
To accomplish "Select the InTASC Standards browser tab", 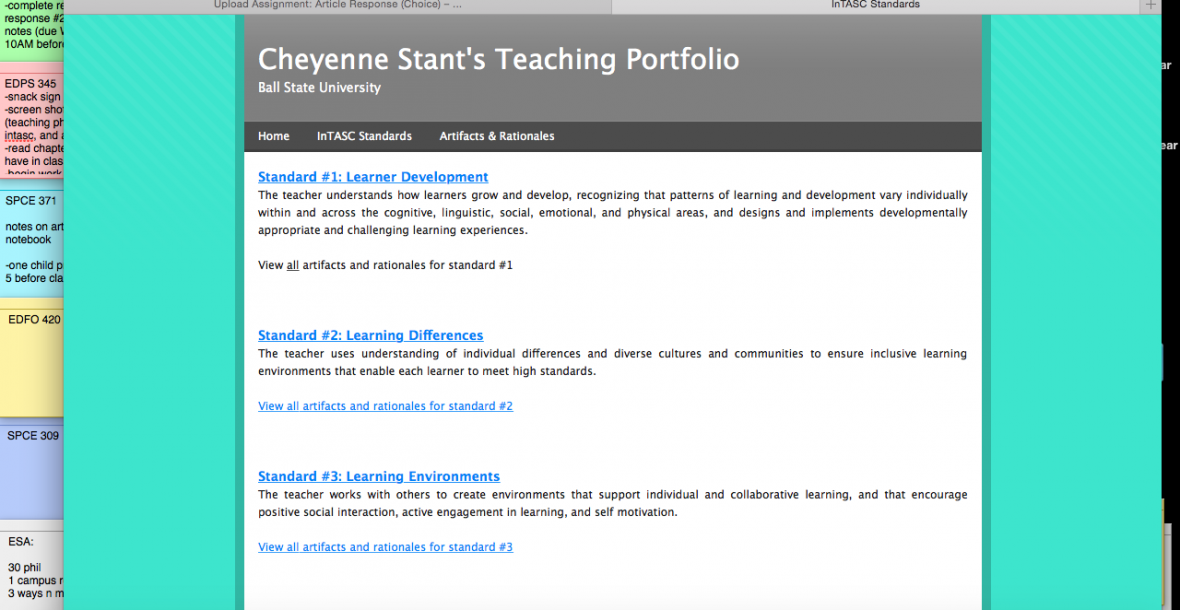I will click(875, 5).
